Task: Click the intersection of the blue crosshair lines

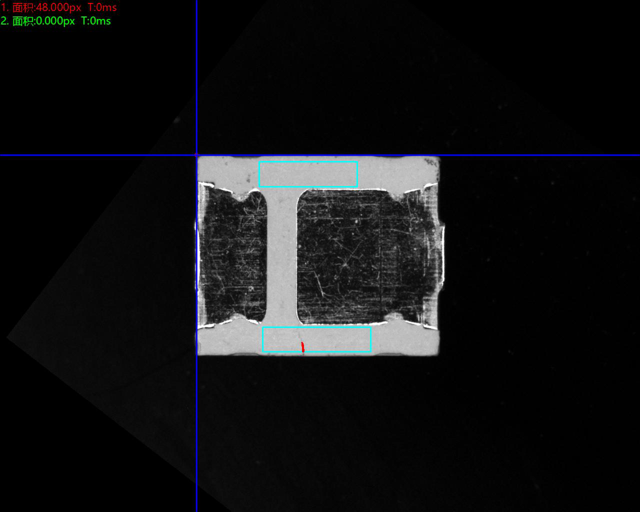Action: 197,155
